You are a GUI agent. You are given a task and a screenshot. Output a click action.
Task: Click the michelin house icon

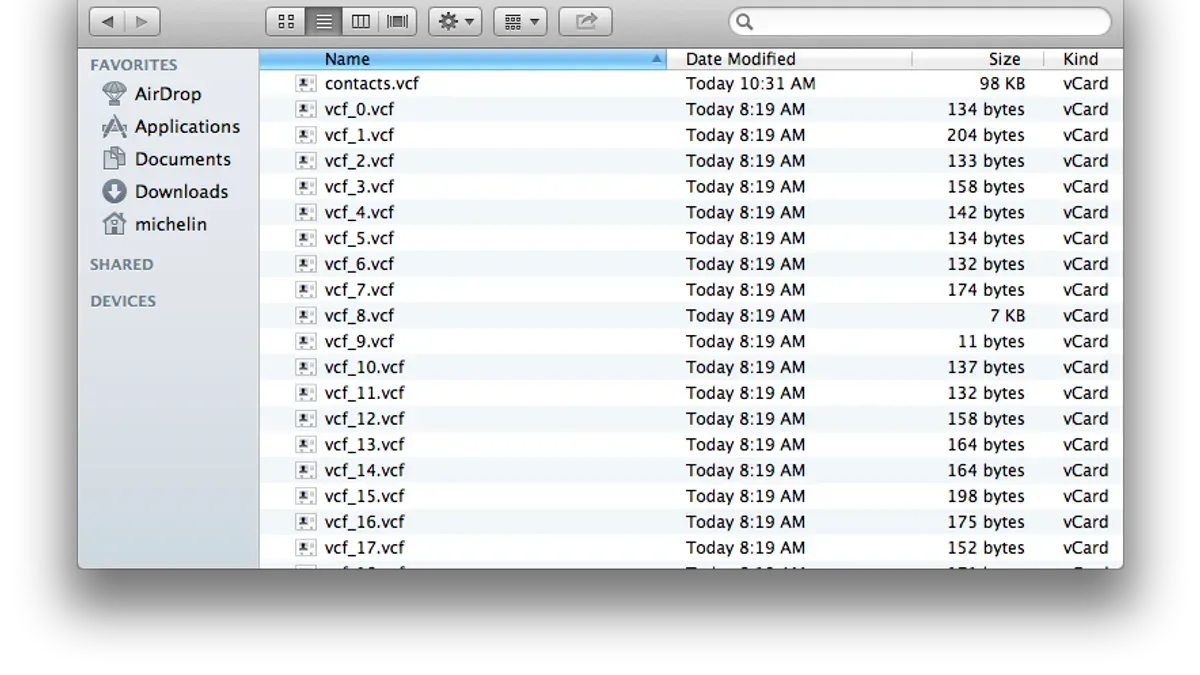click(114, 224)
